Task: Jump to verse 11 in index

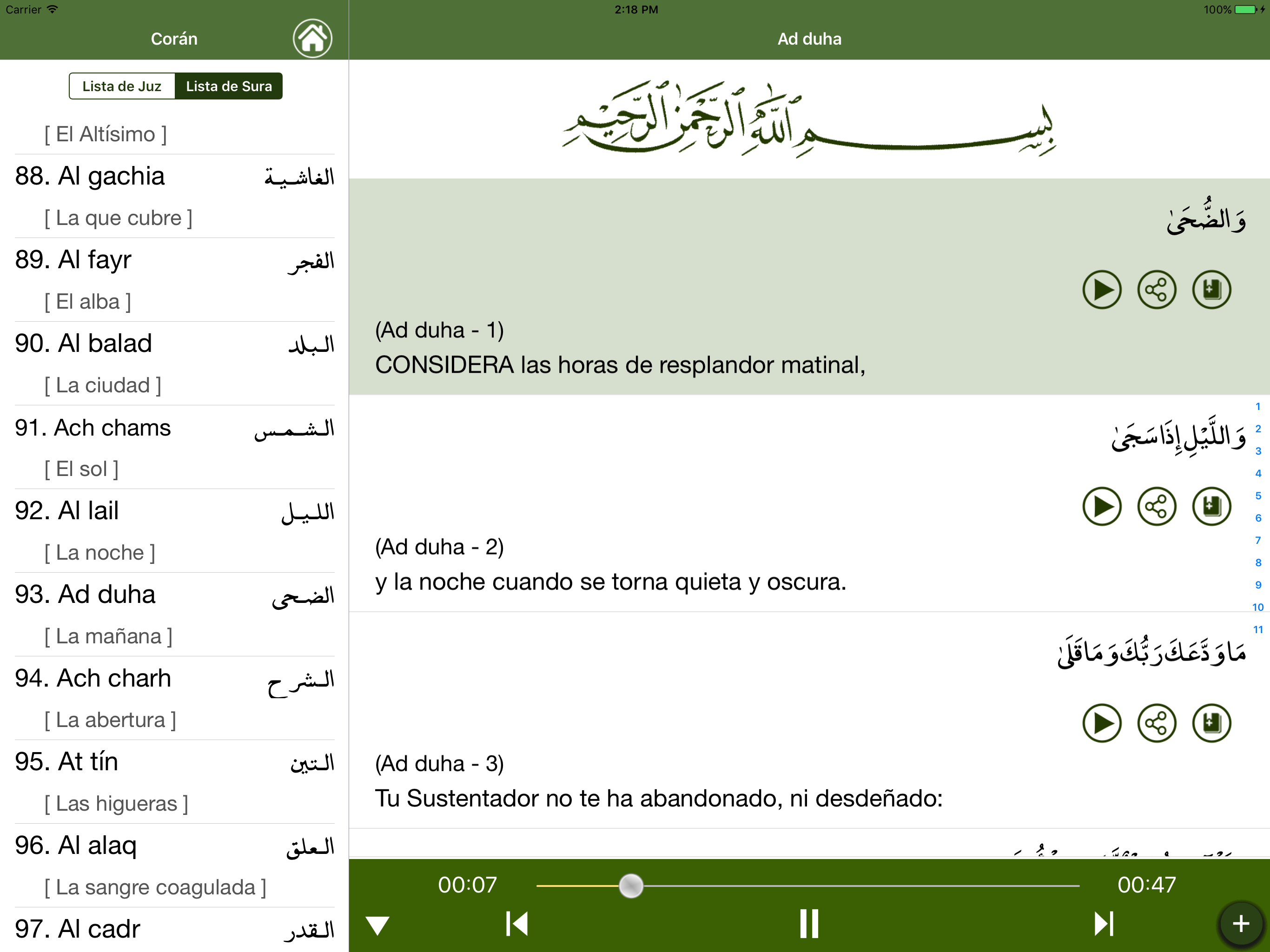Action: (1258, 630)
